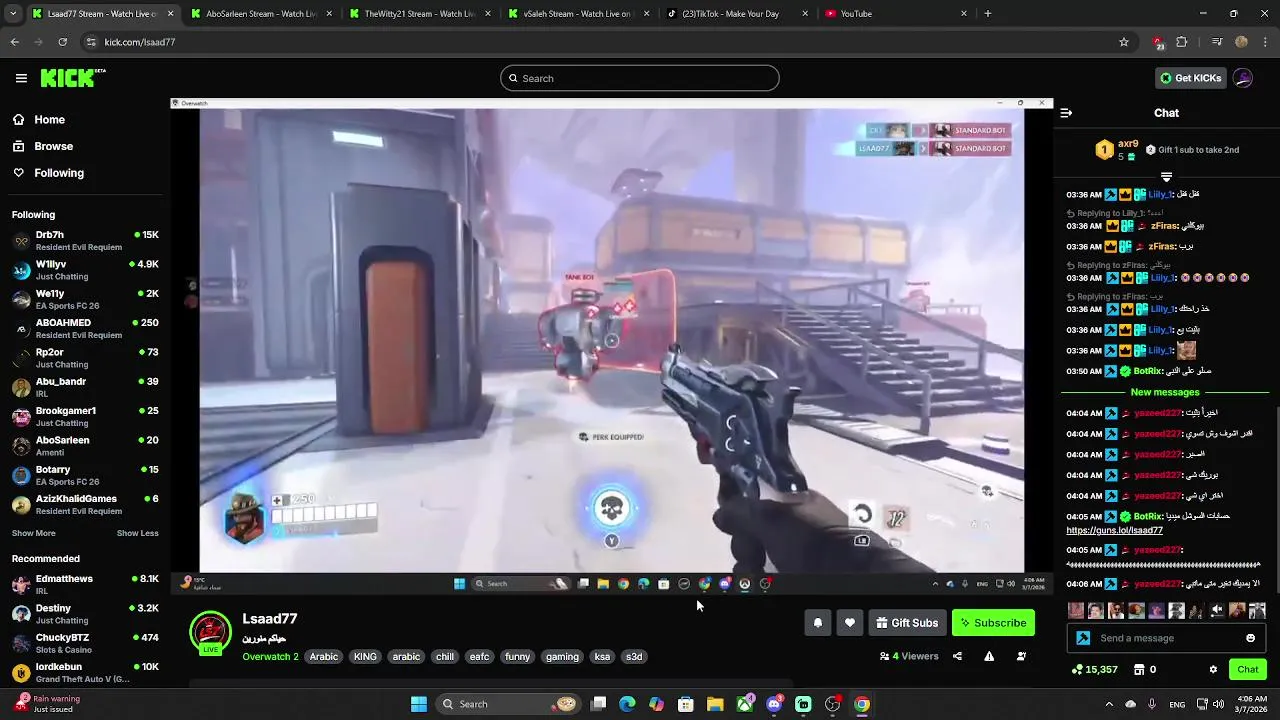Click the kick.com/lsaad77 address bar
This screenshot has height=720, width=1280.
(x=600, y=42)
